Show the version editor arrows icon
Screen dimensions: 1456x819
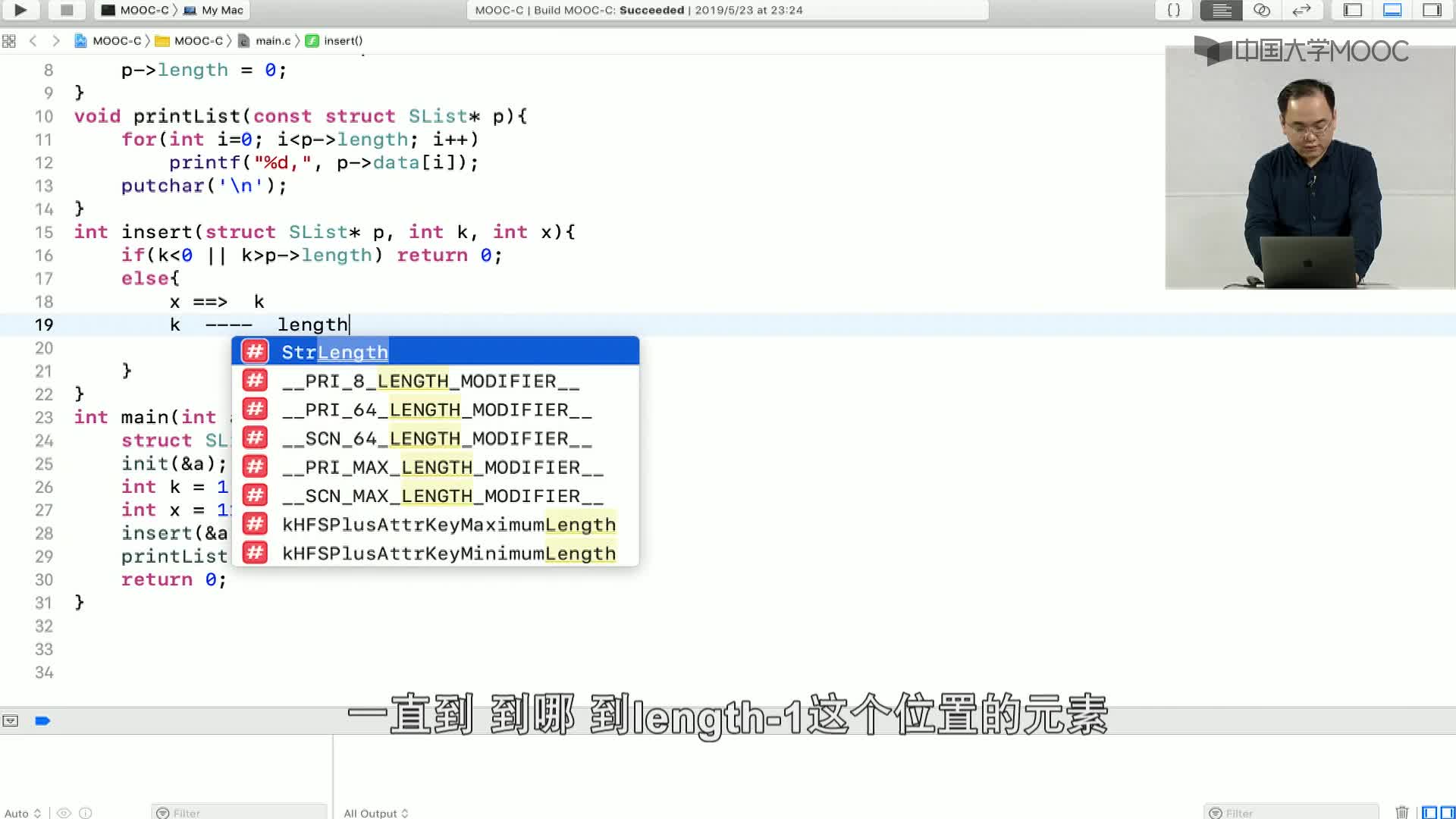1301,10
